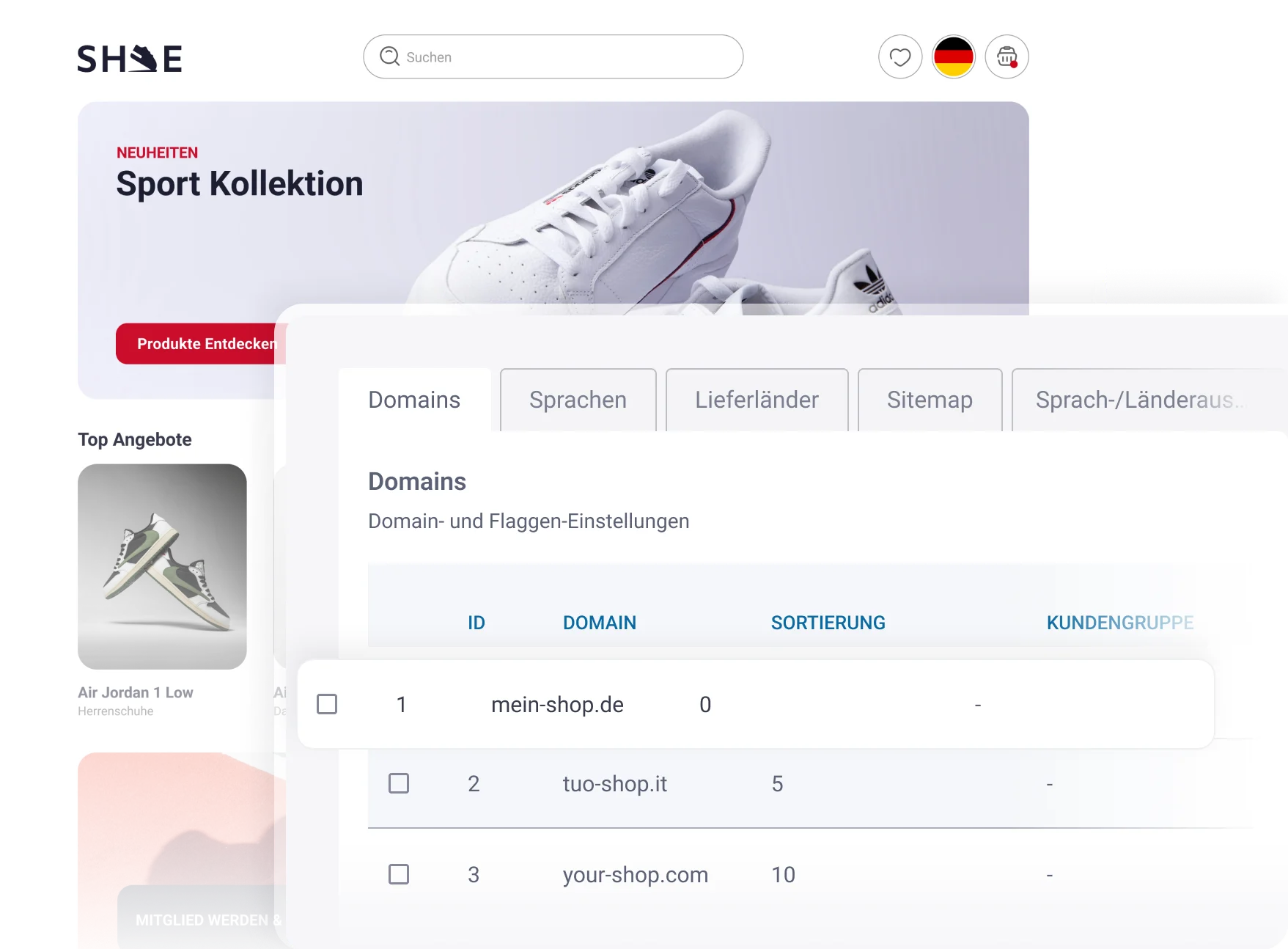1288x949 pixels.
Task: Open the Sprach-/Länderauswahl tab
Action: [1136, 400]
